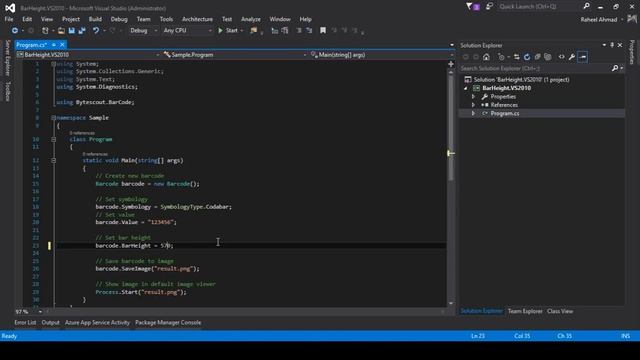Save the current file with Save icon
640x360 pixels.
[x=72, y=31]
